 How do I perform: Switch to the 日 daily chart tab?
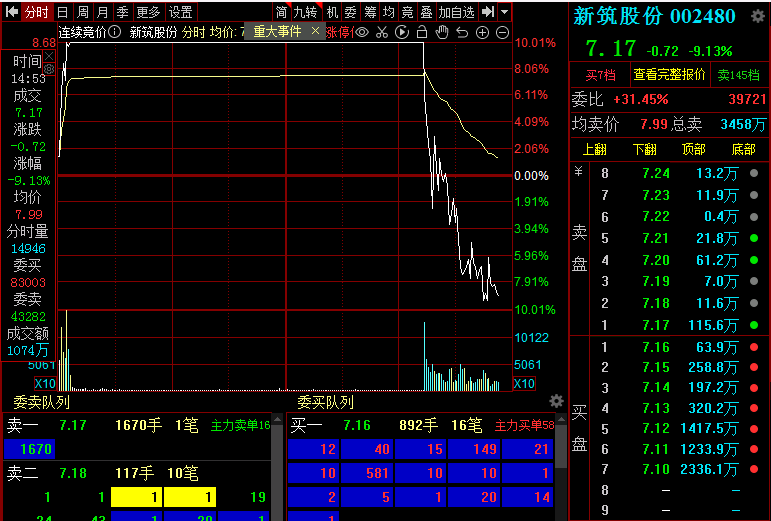tap(62, 11)
